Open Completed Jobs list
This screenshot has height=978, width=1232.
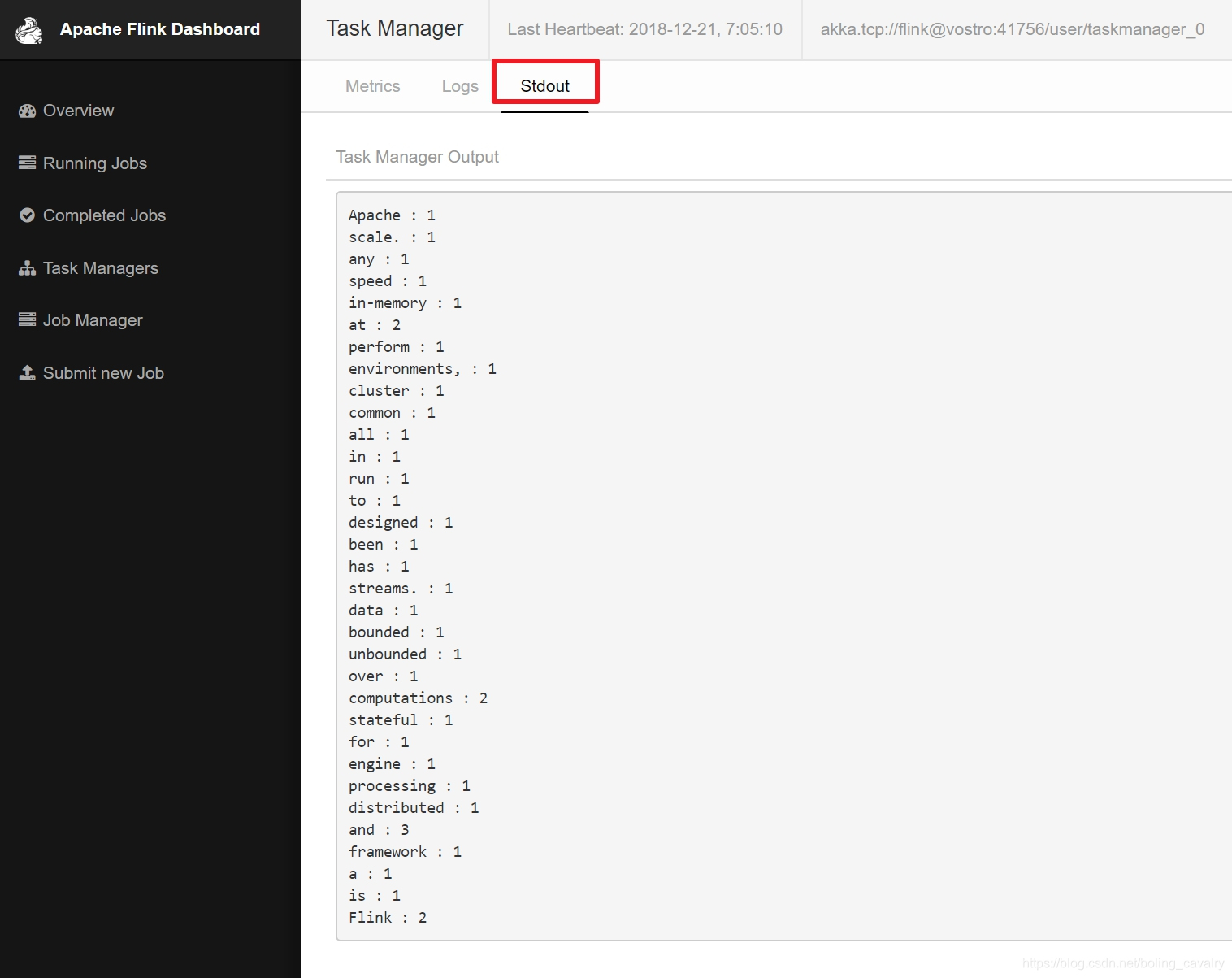pos(104,215)
